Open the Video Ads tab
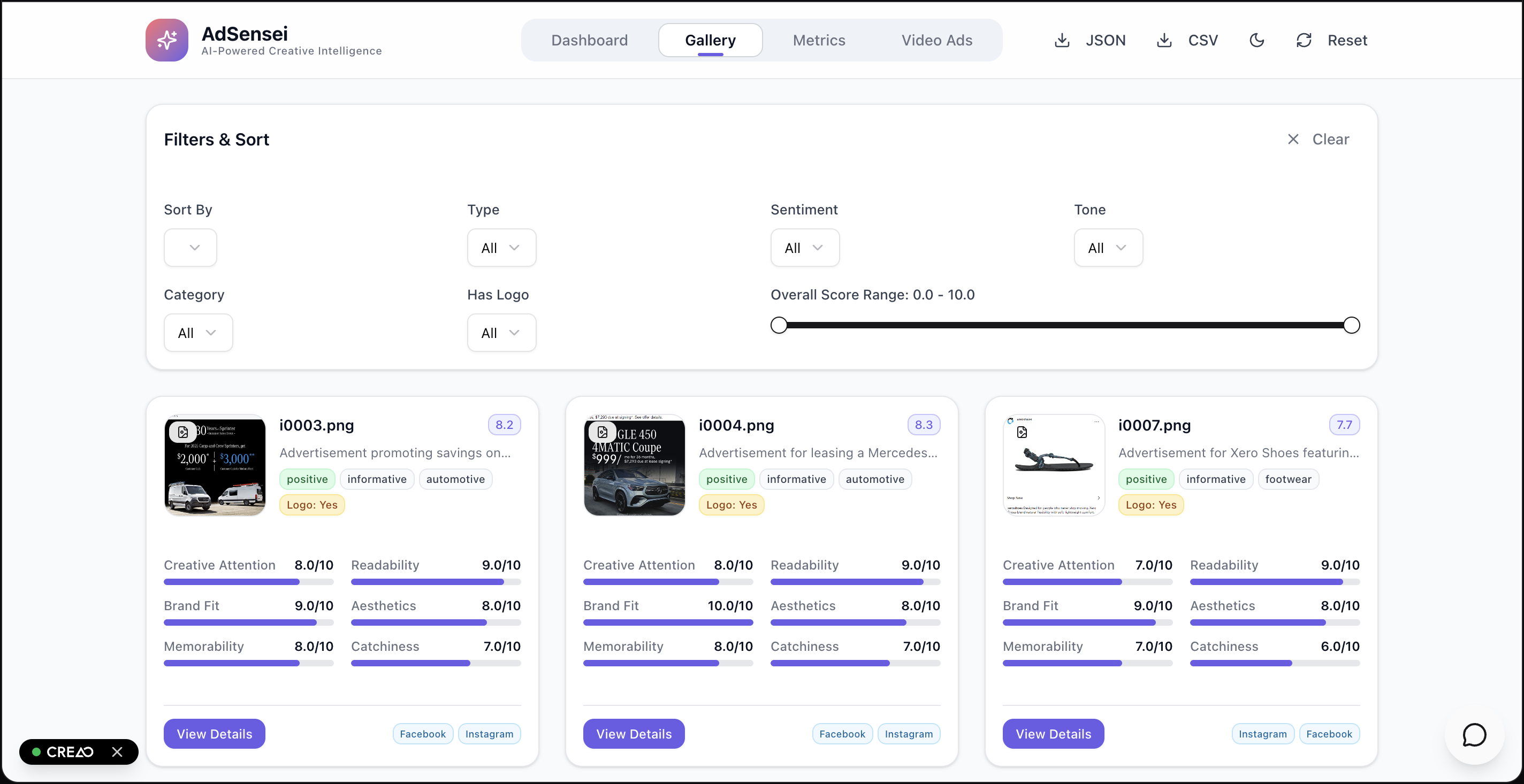 pos(936,40)
